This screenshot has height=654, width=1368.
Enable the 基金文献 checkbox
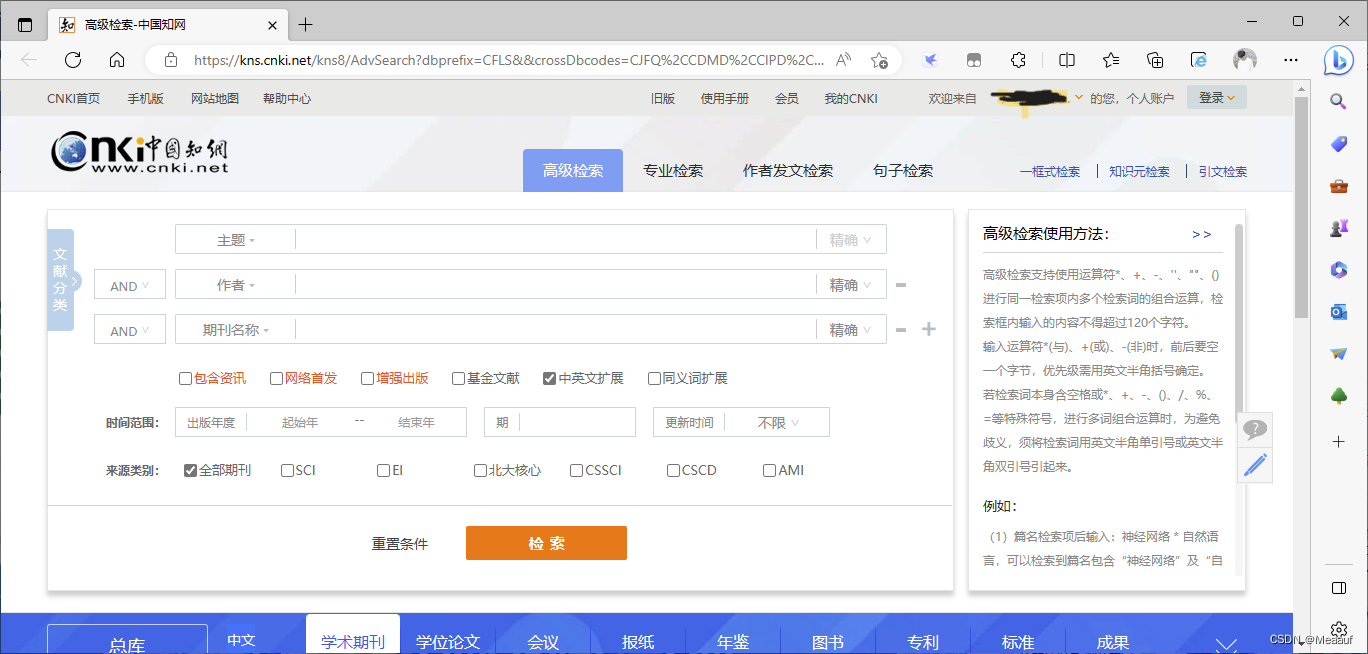[458, 379]
